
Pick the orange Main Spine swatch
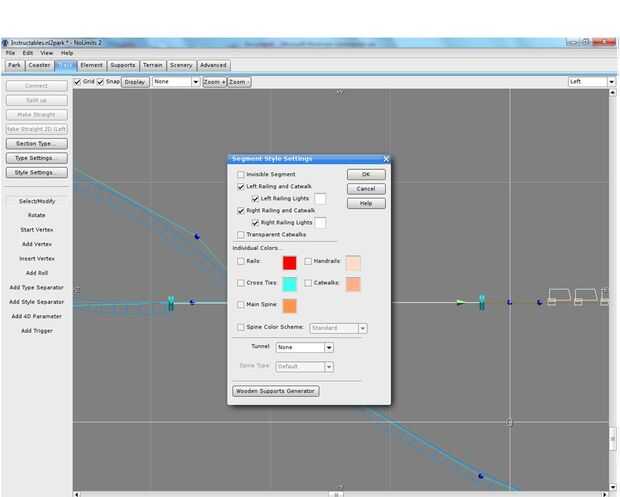(x=289, y=306)
